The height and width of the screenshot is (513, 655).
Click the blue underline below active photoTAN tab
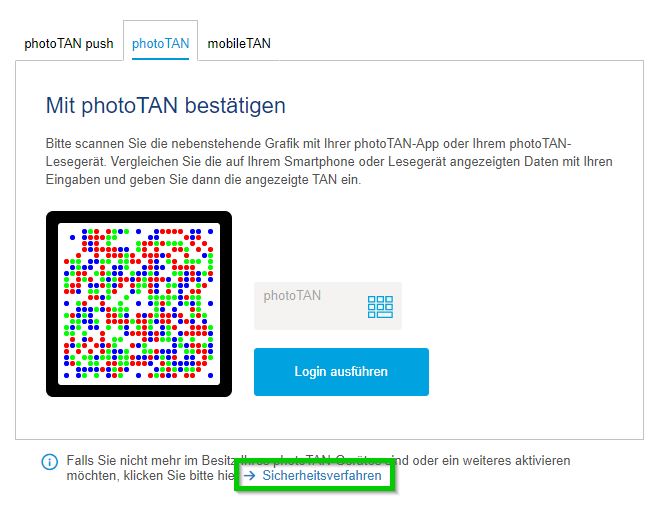(x=160, y=59)
